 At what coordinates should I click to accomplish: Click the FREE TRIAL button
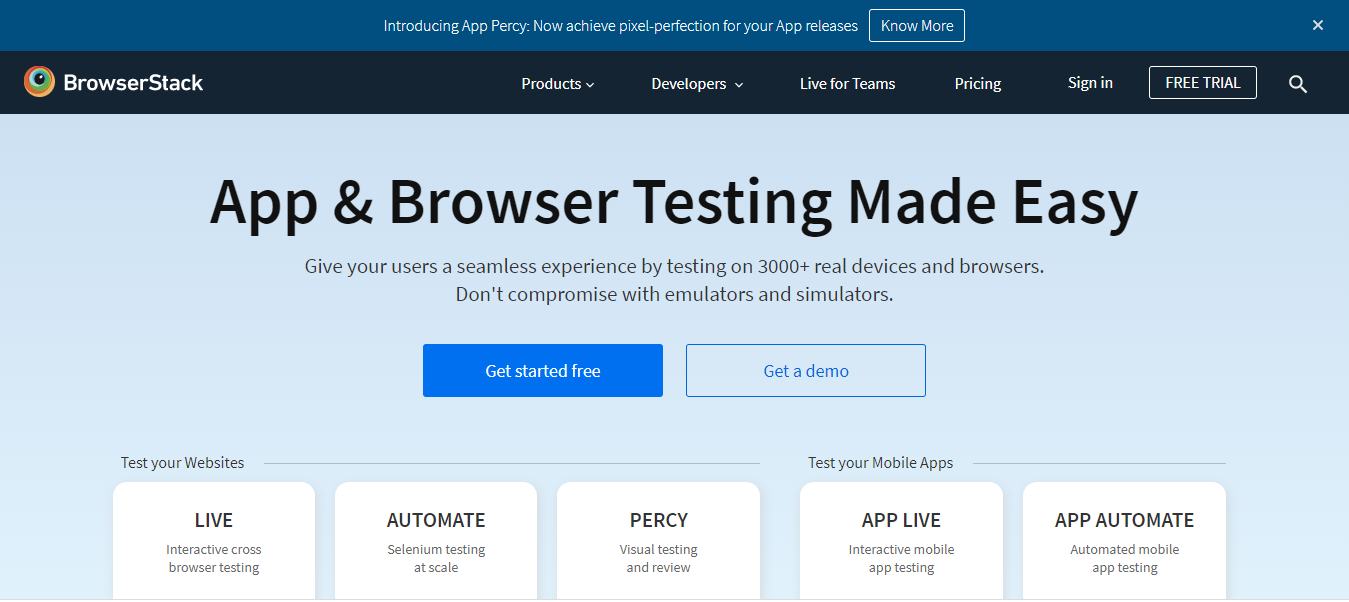click(x=1203, y=83)
